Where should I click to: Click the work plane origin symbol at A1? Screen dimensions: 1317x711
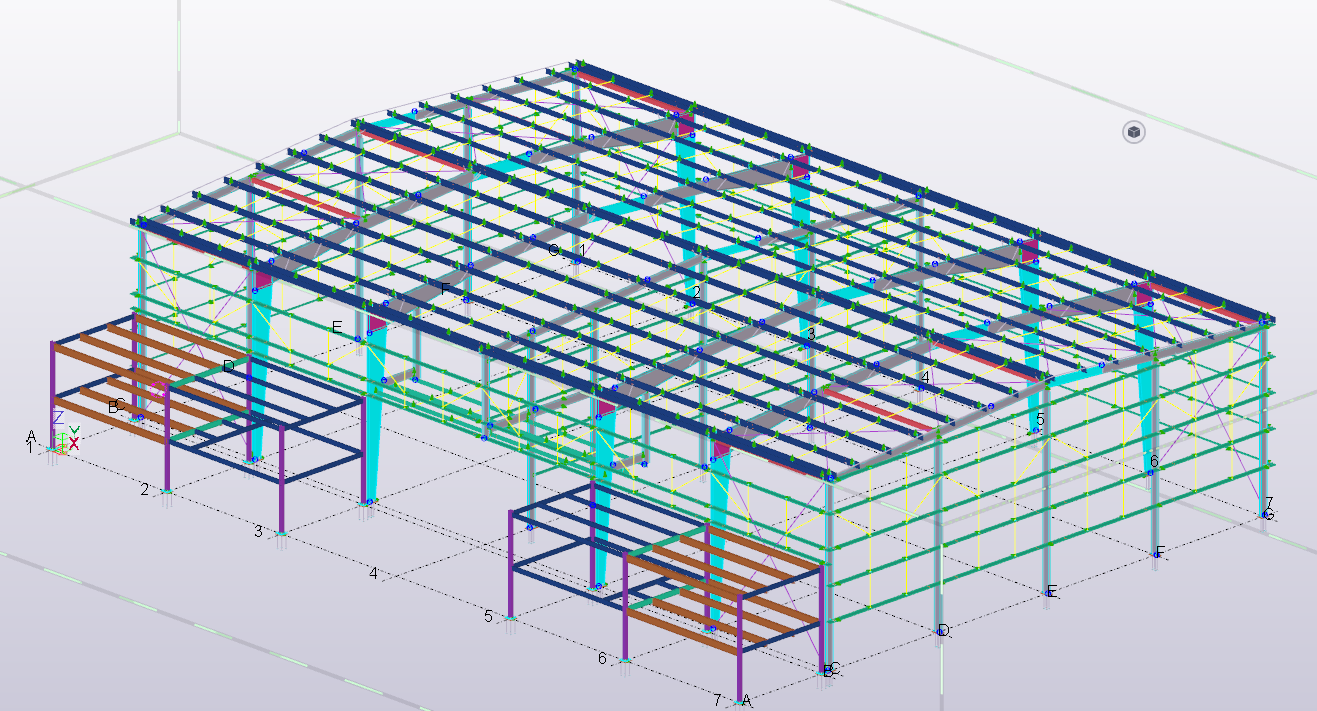(x=53, y=449)
